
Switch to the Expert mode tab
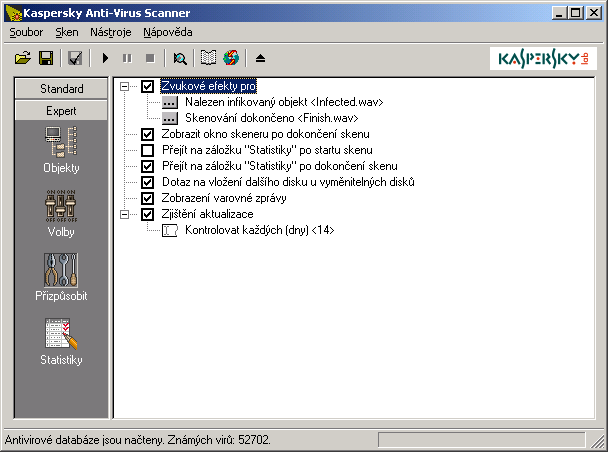61,111
